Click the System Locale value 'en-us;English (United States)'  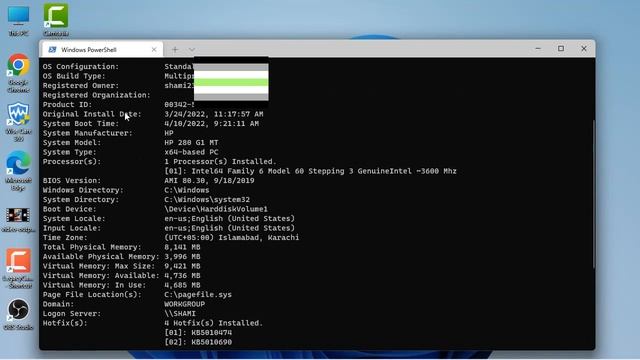tap(229, 218)
